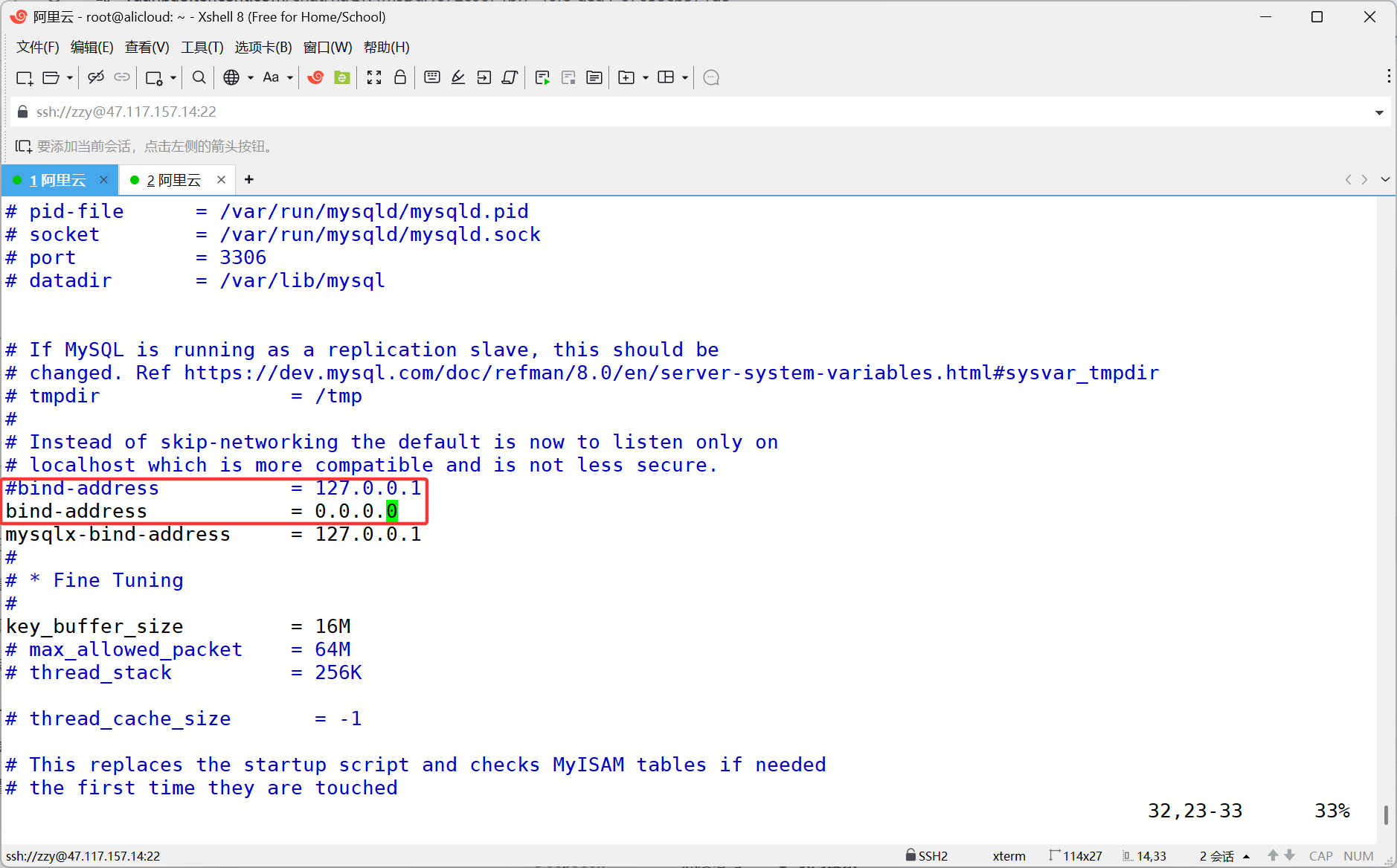Click the send-to arrow box icon
Viewport: 1397px width, 868px height.
pyautogui.click(x=484, y=77)
